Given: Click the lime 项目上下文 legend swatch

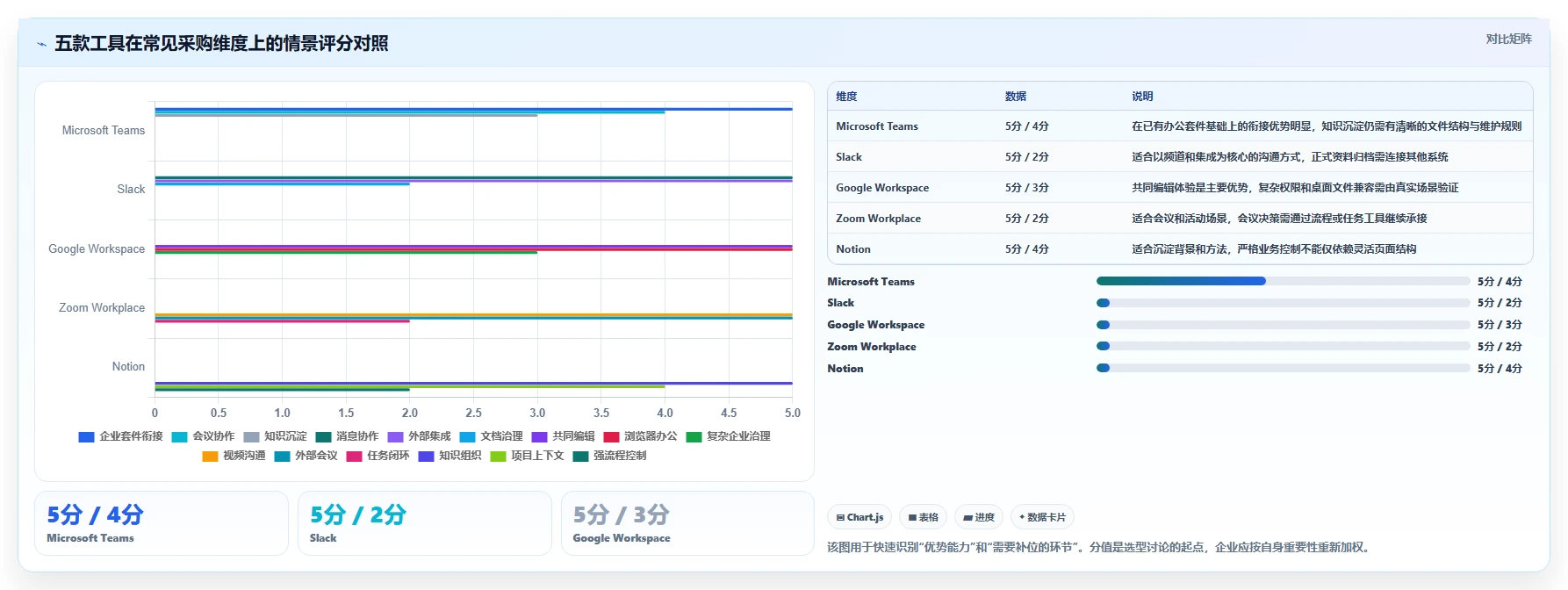Looking at the screenshot, I should (x=498, y=456).
